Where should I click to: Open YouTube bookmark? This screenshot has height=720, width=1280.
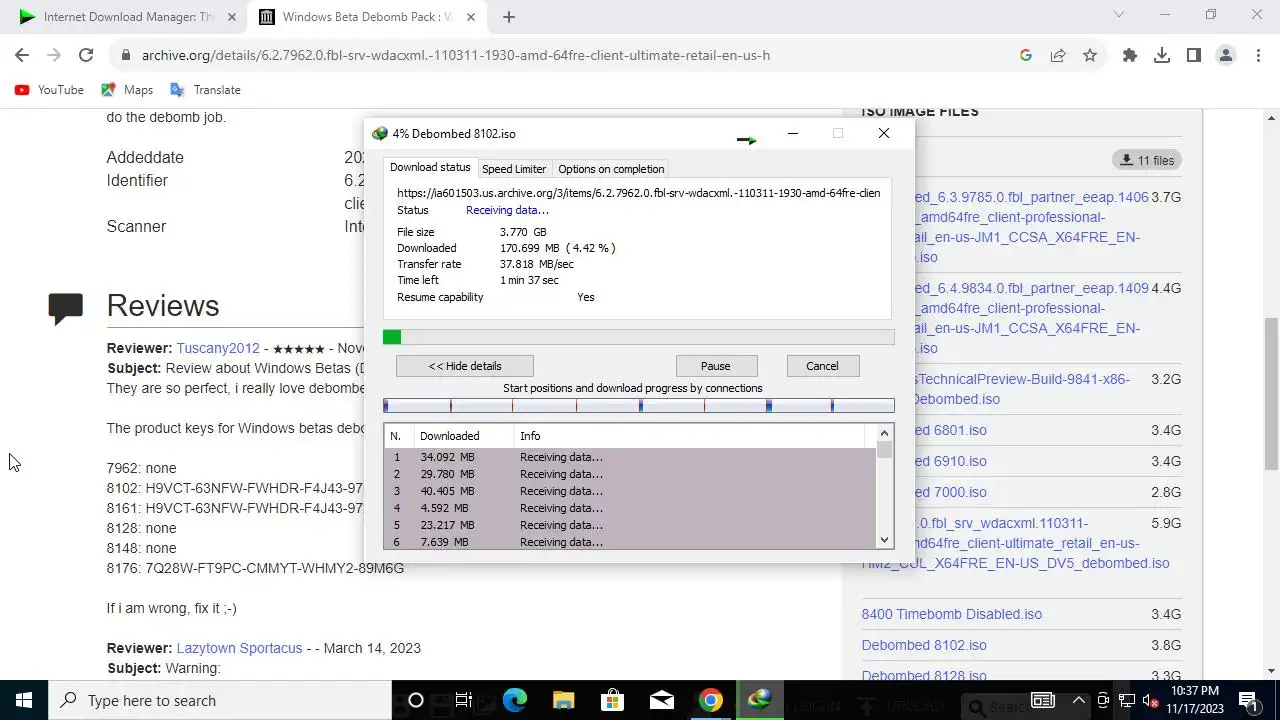point(49,90)
